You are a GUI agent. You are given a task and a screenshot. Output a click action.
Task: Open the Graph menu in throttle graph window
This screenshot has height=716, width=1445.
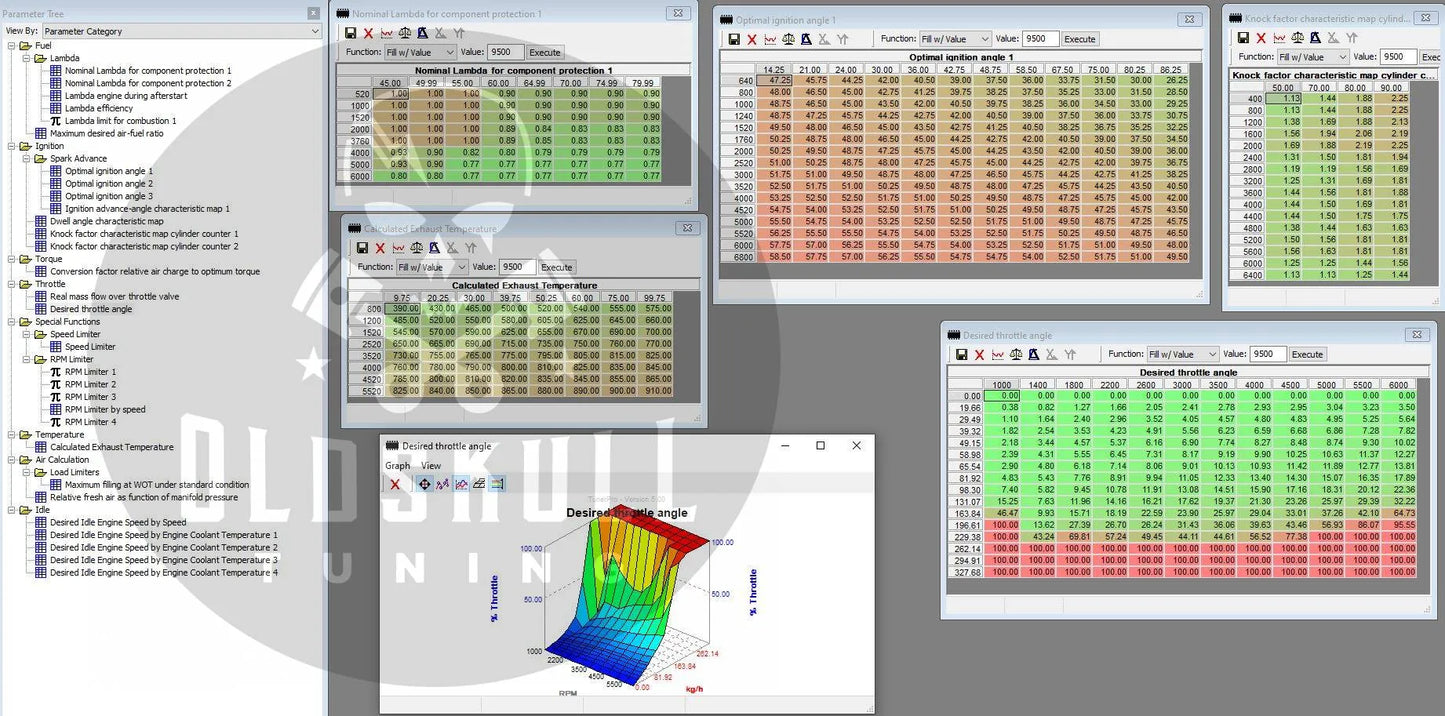click(x=397, y=465)
